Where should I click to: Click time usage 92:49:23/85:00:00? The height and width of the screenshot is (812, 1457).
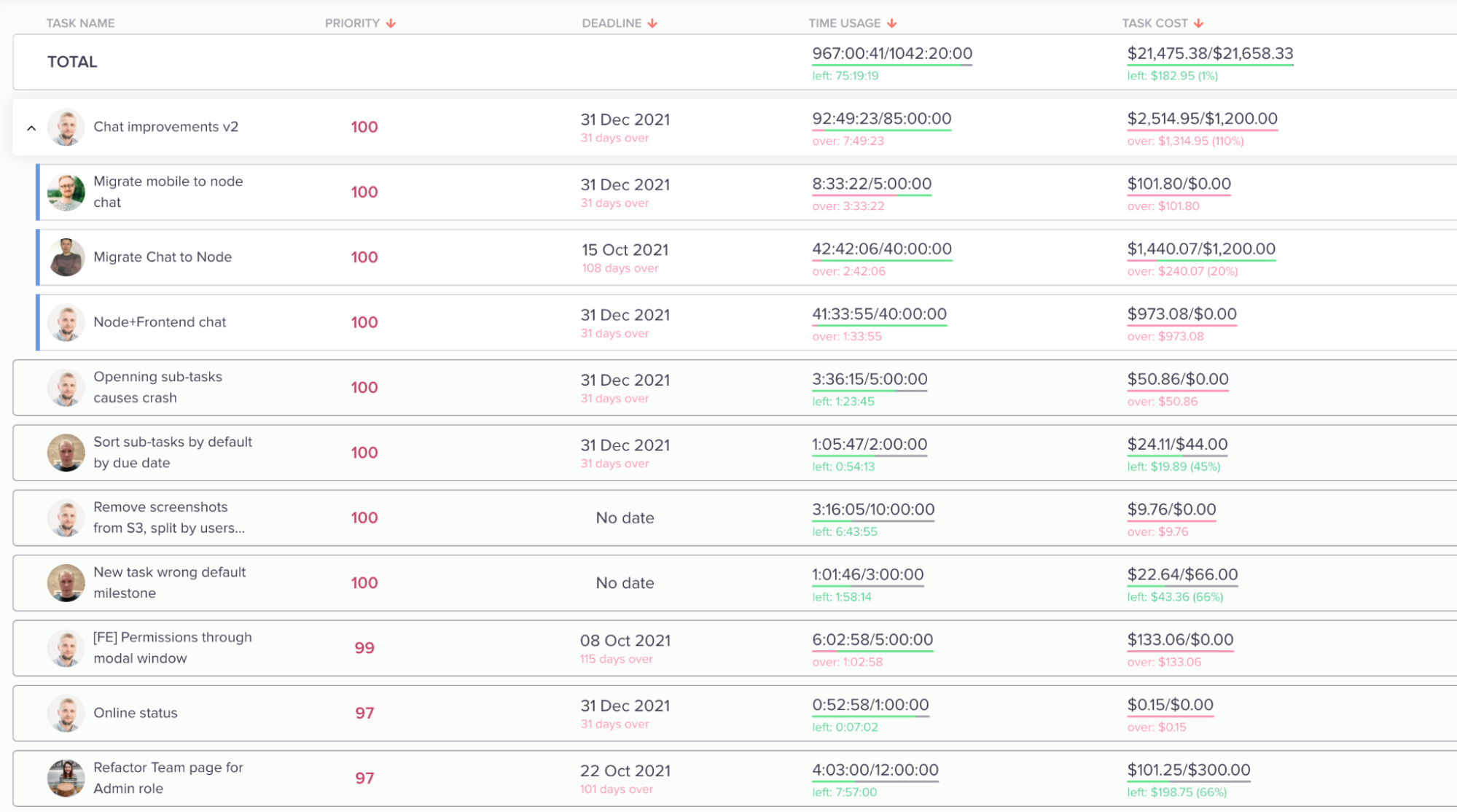881,119
